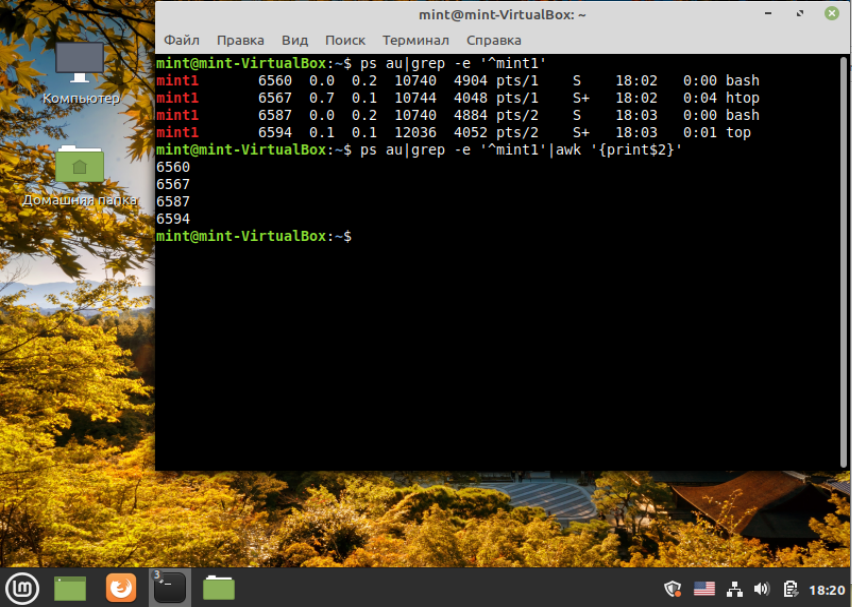Open the volume control in tray
Screen dimensions: 852x607
coord(762,589)
